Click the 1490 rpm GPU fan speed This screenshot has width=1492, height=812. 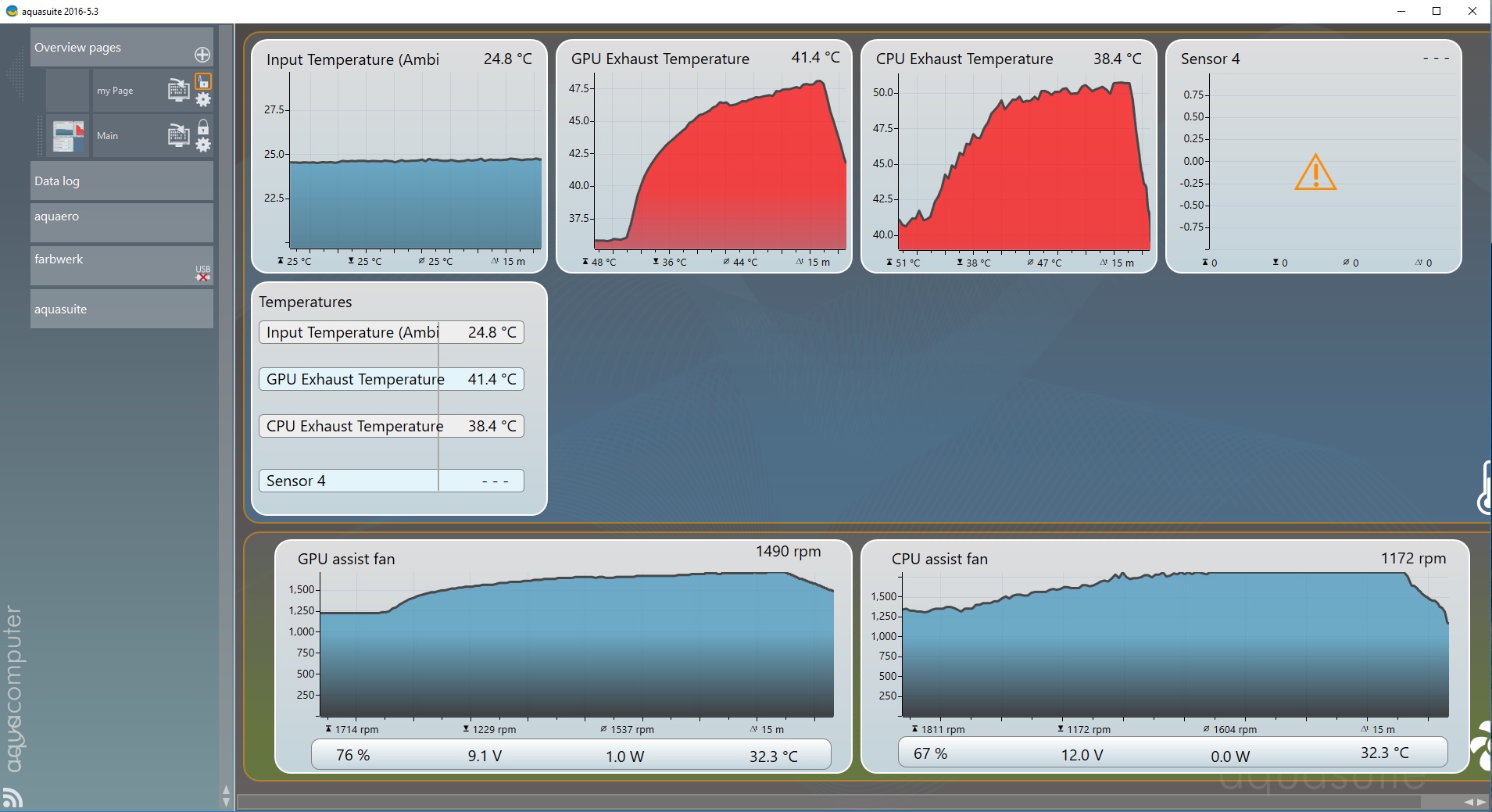[x=788, y=551]
